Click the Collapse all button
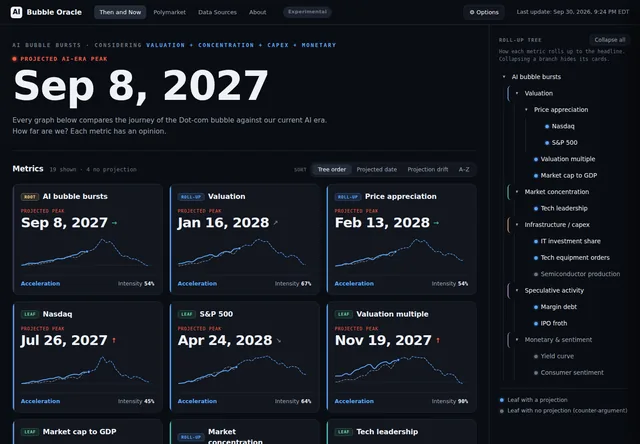640x444 pixels. click(x=609, y=40)
